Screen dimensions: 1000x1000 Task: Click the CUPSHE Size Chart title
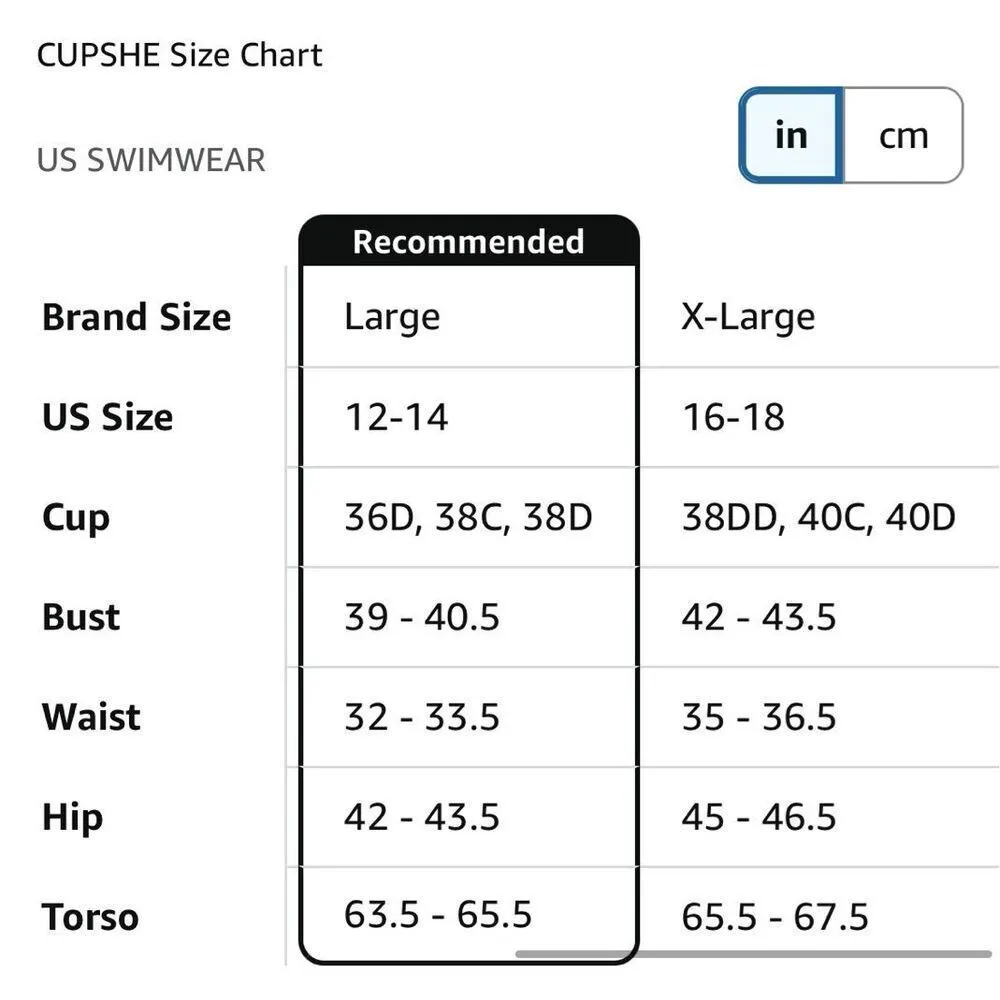(x=180, y=55)
